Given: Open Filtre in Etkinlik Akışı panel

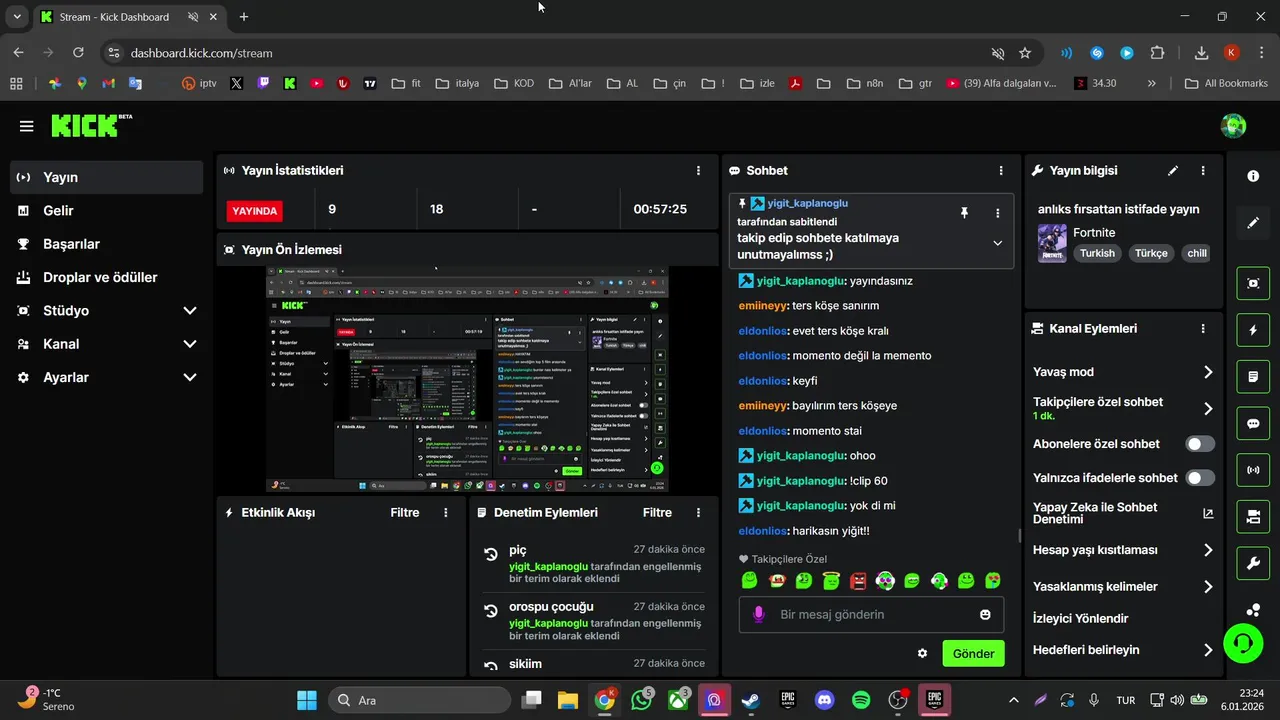Looking at the screenshot, I should point(405,512).
